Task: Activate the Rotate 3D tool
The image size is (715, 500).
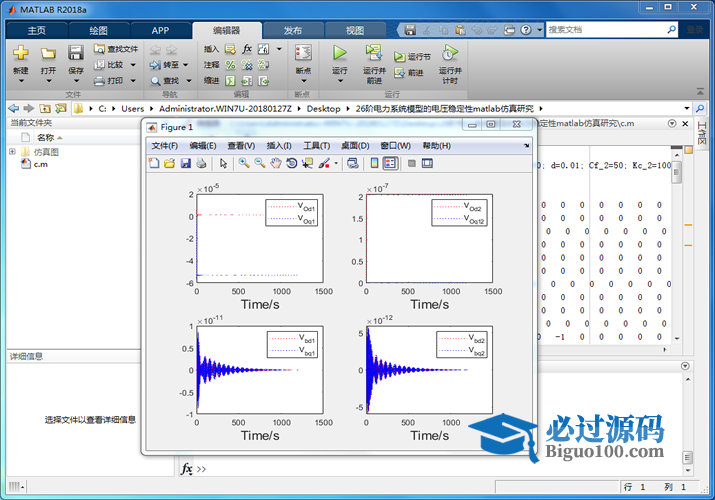Action: coord(291,163)
